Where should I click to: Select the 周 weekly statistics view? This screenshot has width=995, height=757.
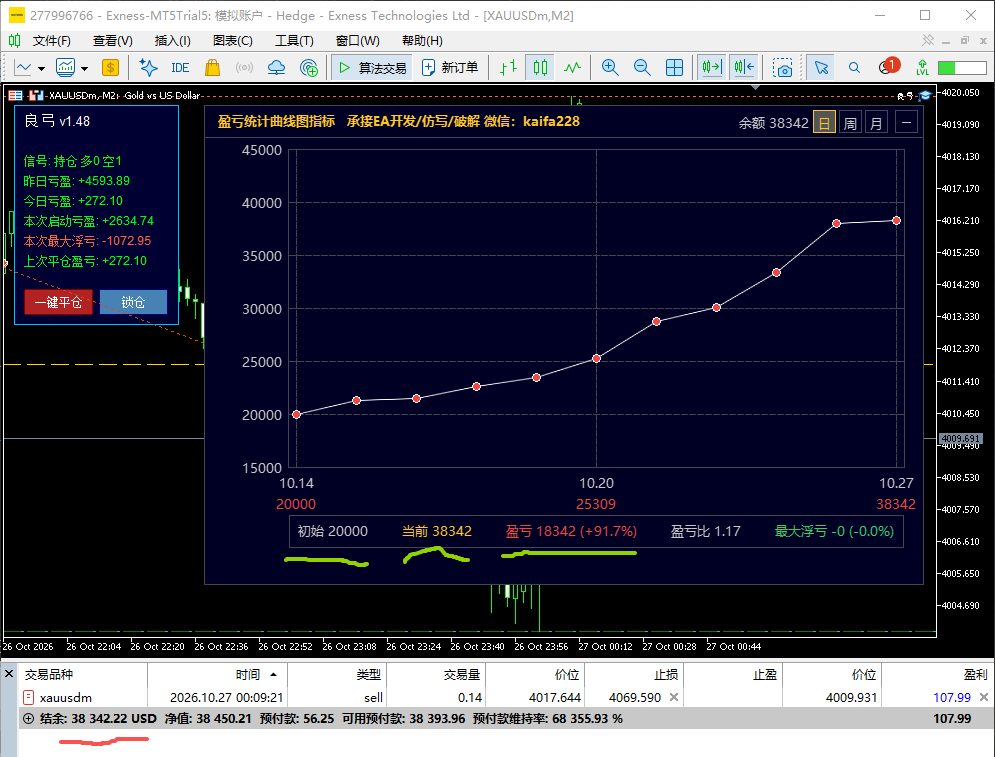(850, 122)
